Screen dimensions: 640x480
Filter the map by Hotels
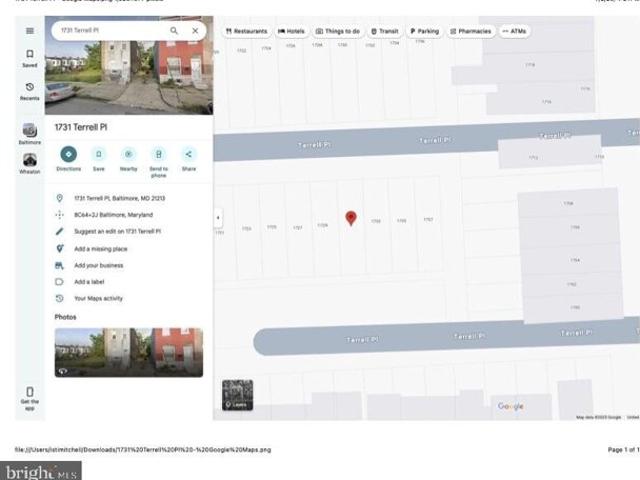[x=291, y=31]
